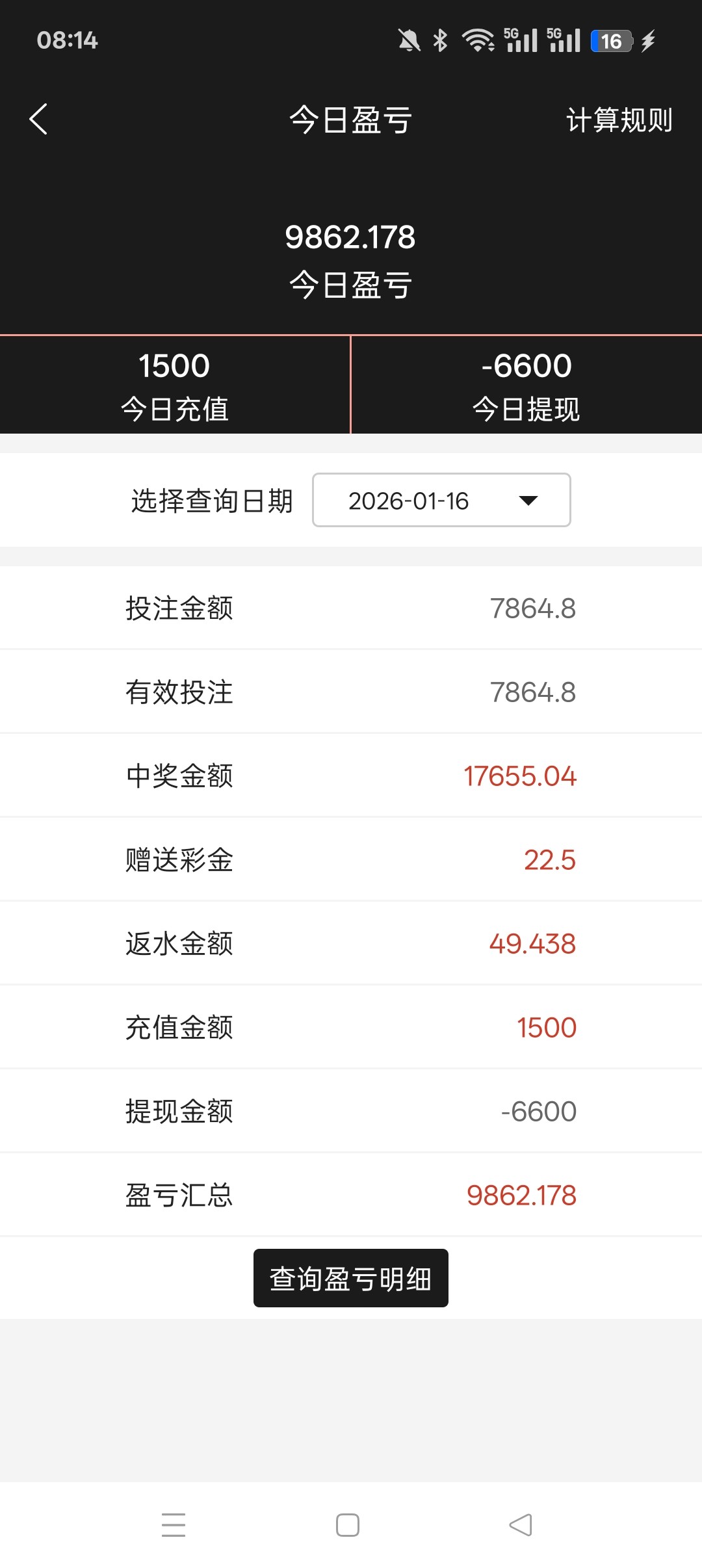Tap the Android home square icon
Screen dimensions: 702x1568
coord(348,1524)
